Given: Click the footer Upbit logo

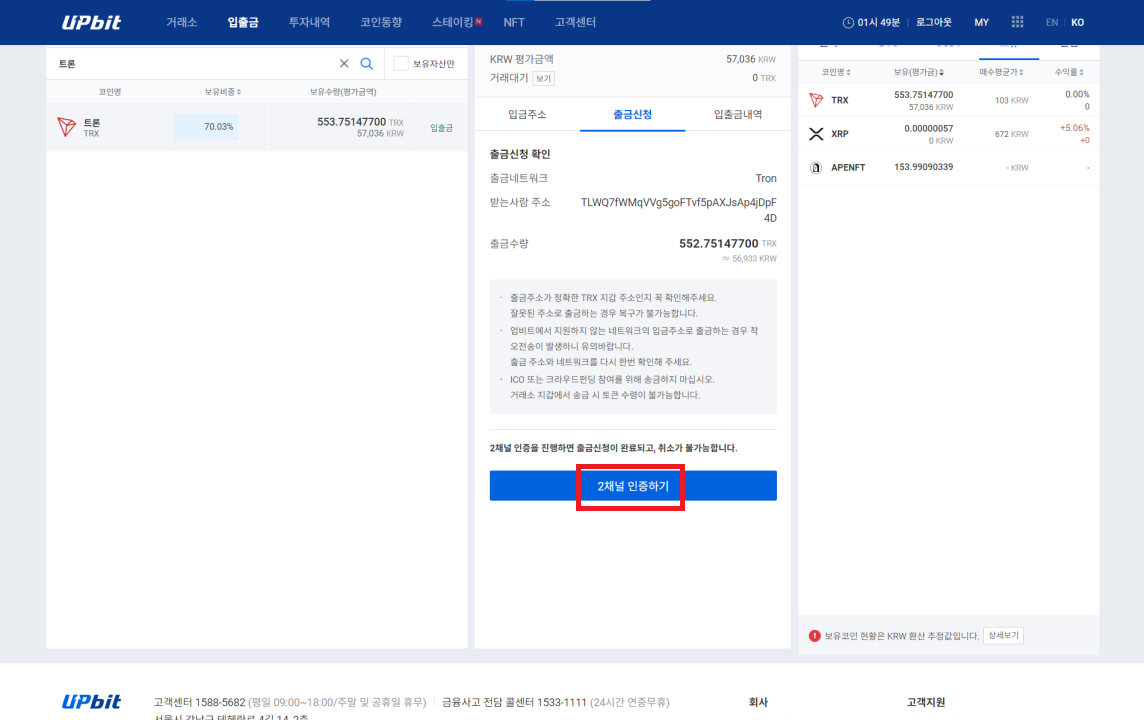Looking at the screenshot, I should coord(91,702).
